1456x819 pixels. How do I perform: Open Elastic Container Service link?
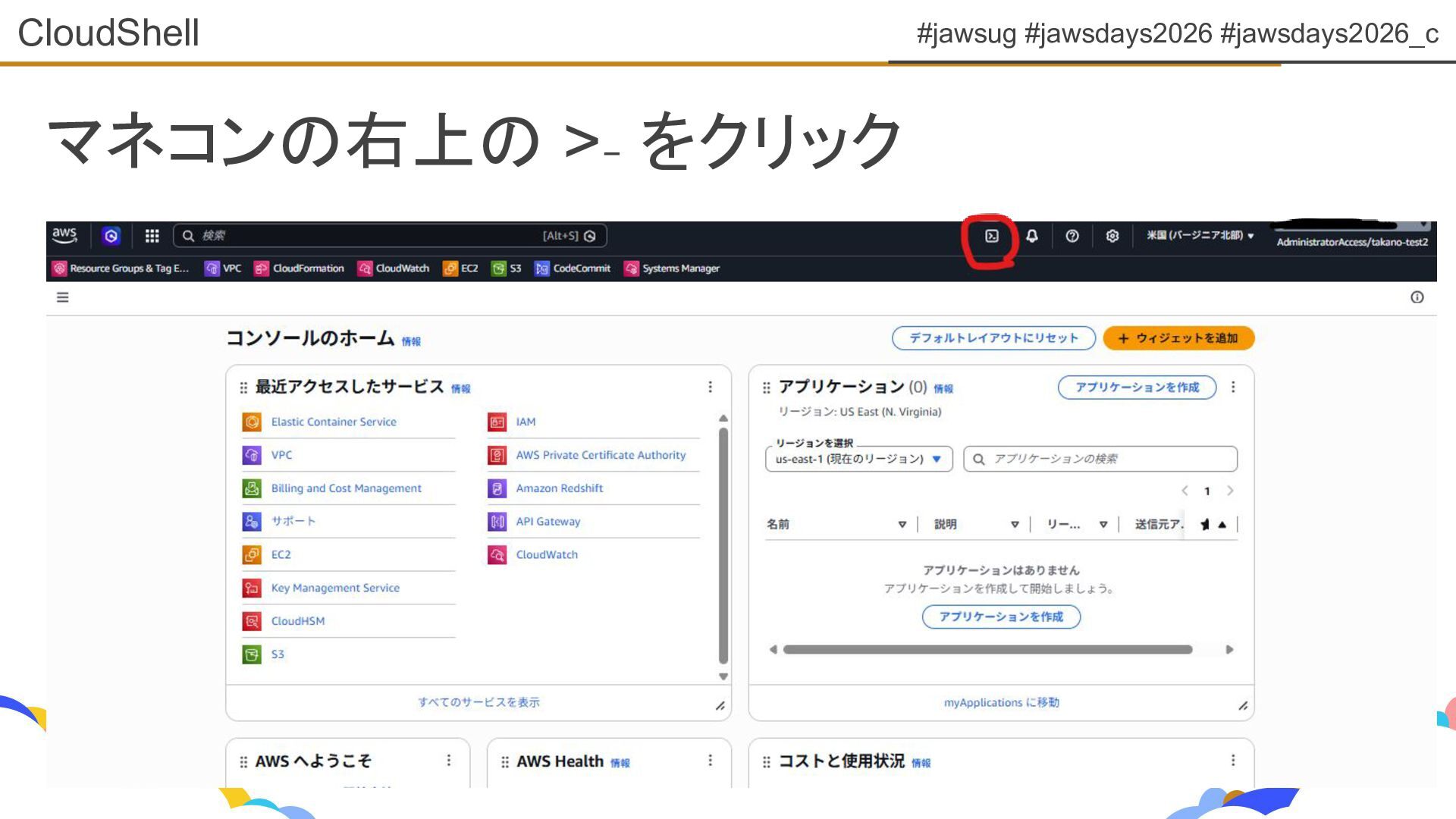pyautogui.click(x=334, y=422)
